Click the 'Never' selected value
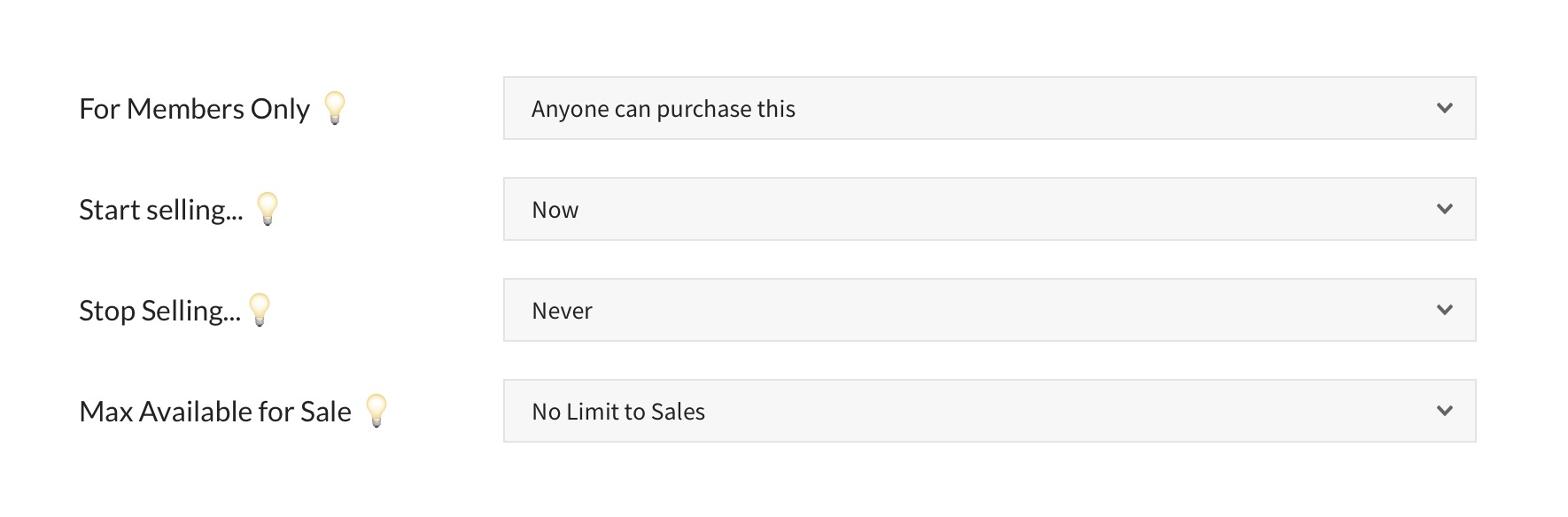Viewport: 1568px width, 517px height. 562,311
